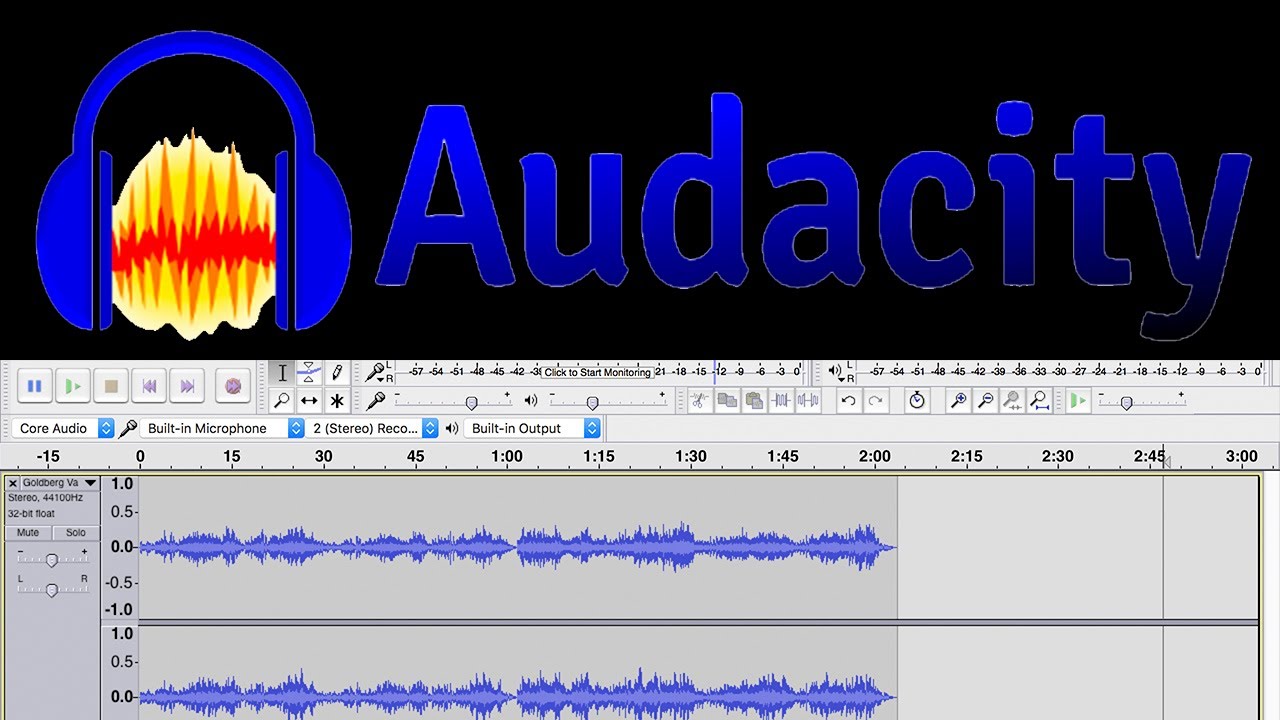
Task: Click the Redo arrow
Action: 875,401
